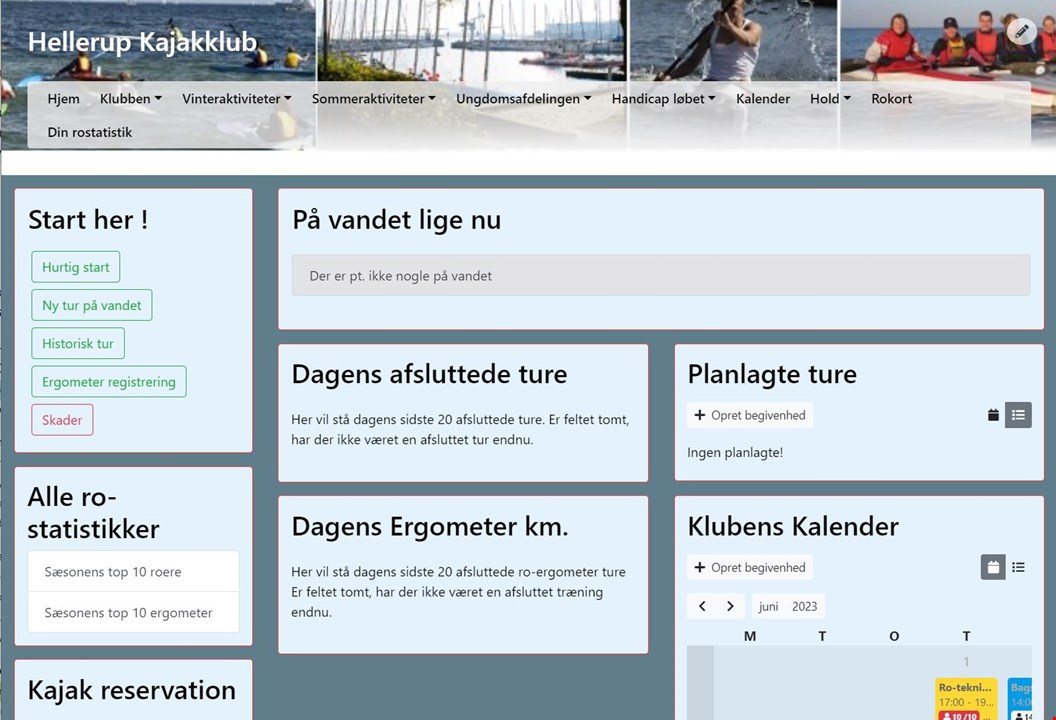Go to the next calendar month
Viewport: 1056px width, 720px height.
[731, 606]
